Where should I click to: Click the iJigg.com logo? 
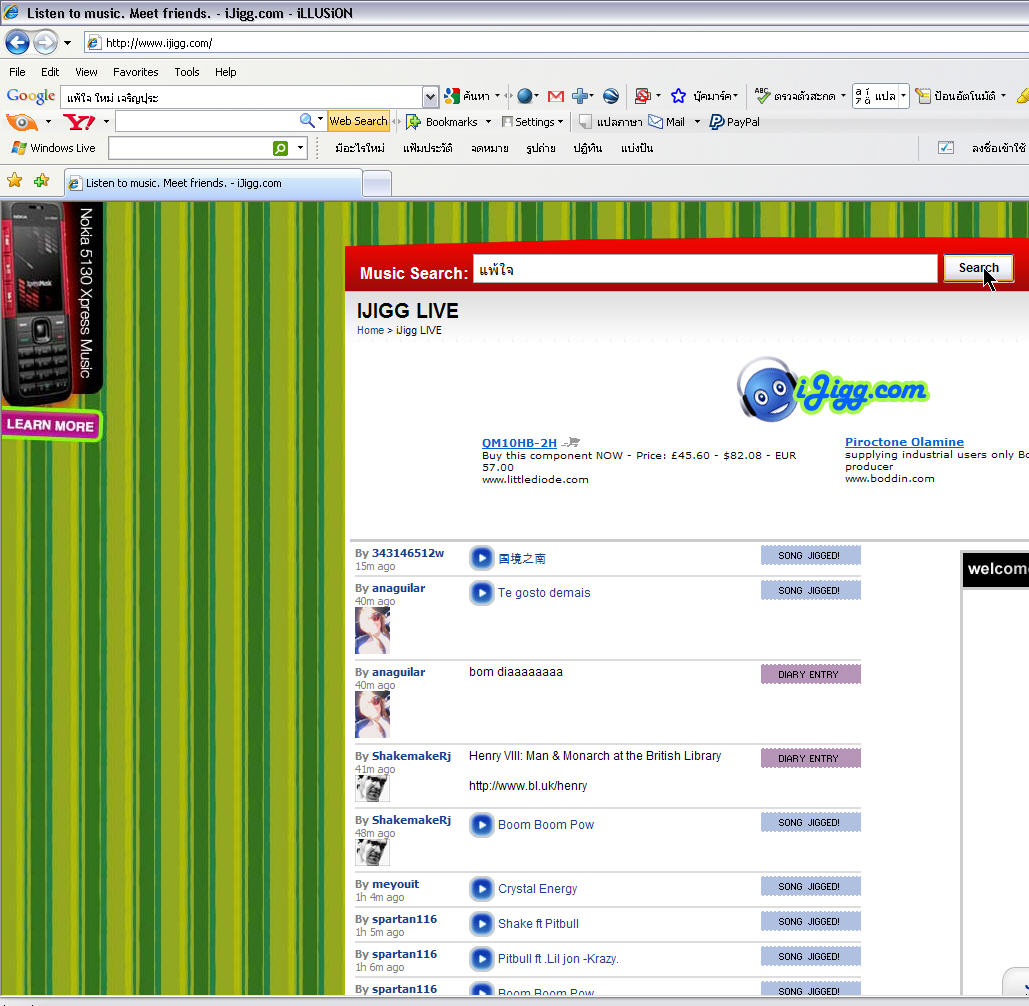(832, 390)
